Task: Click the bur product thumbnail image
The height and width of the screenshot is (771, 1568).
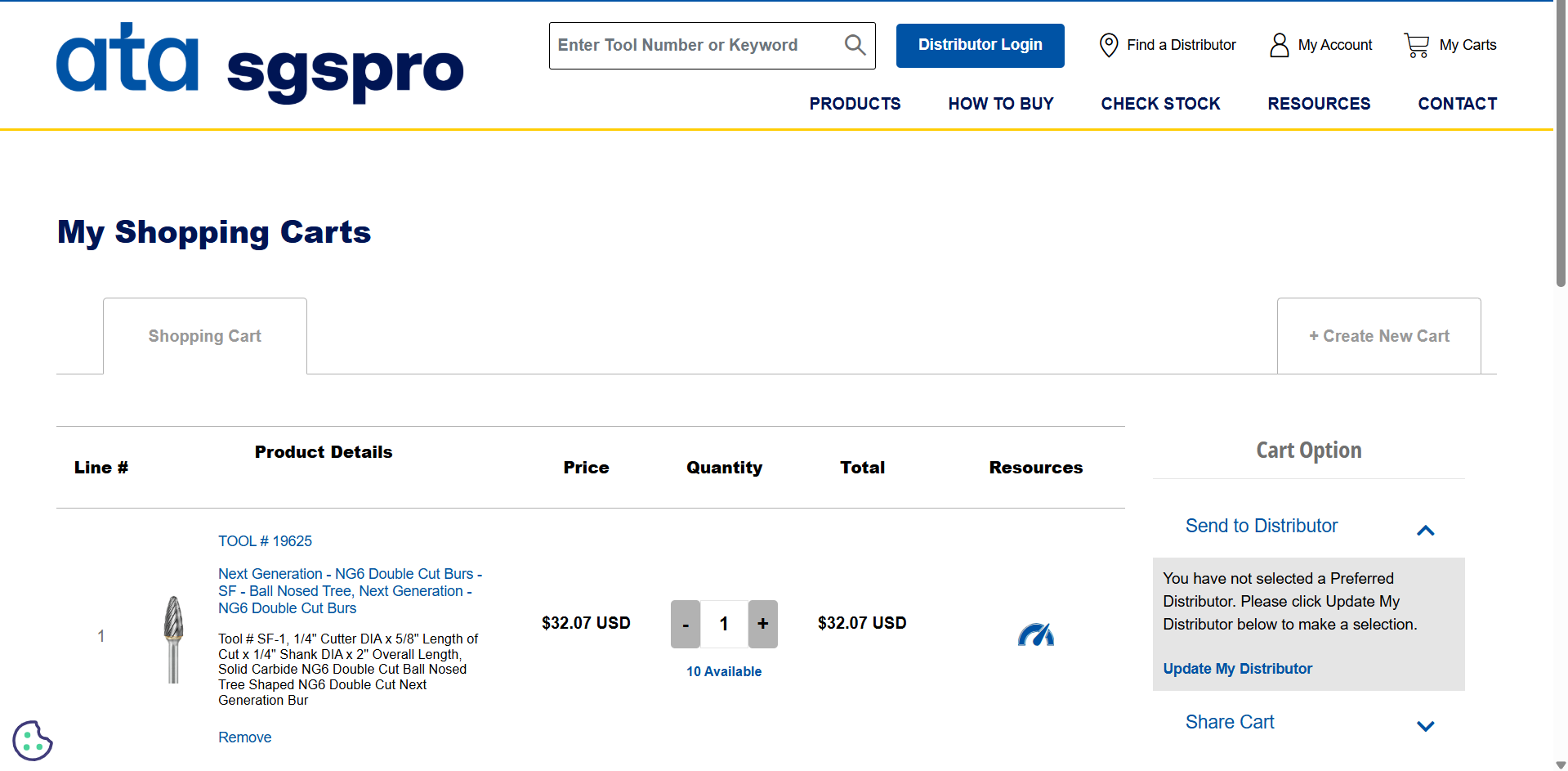Action: pyautogui.click(x=173, y=639)
